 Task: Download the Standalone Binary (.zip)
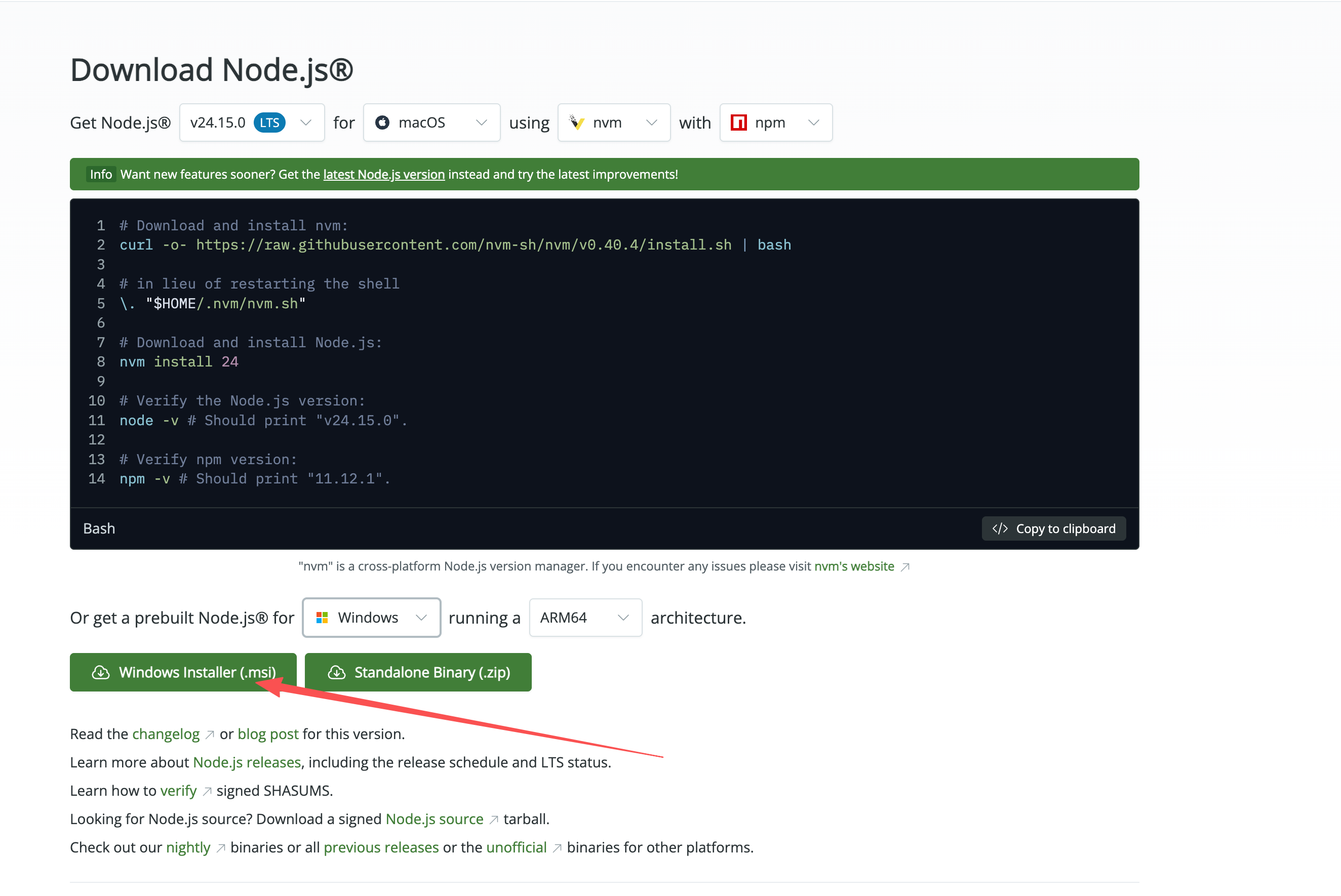418,672
